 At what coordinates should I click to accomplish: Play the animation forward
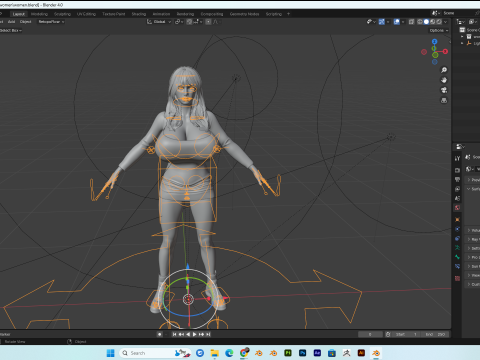[x=195, y=334]
